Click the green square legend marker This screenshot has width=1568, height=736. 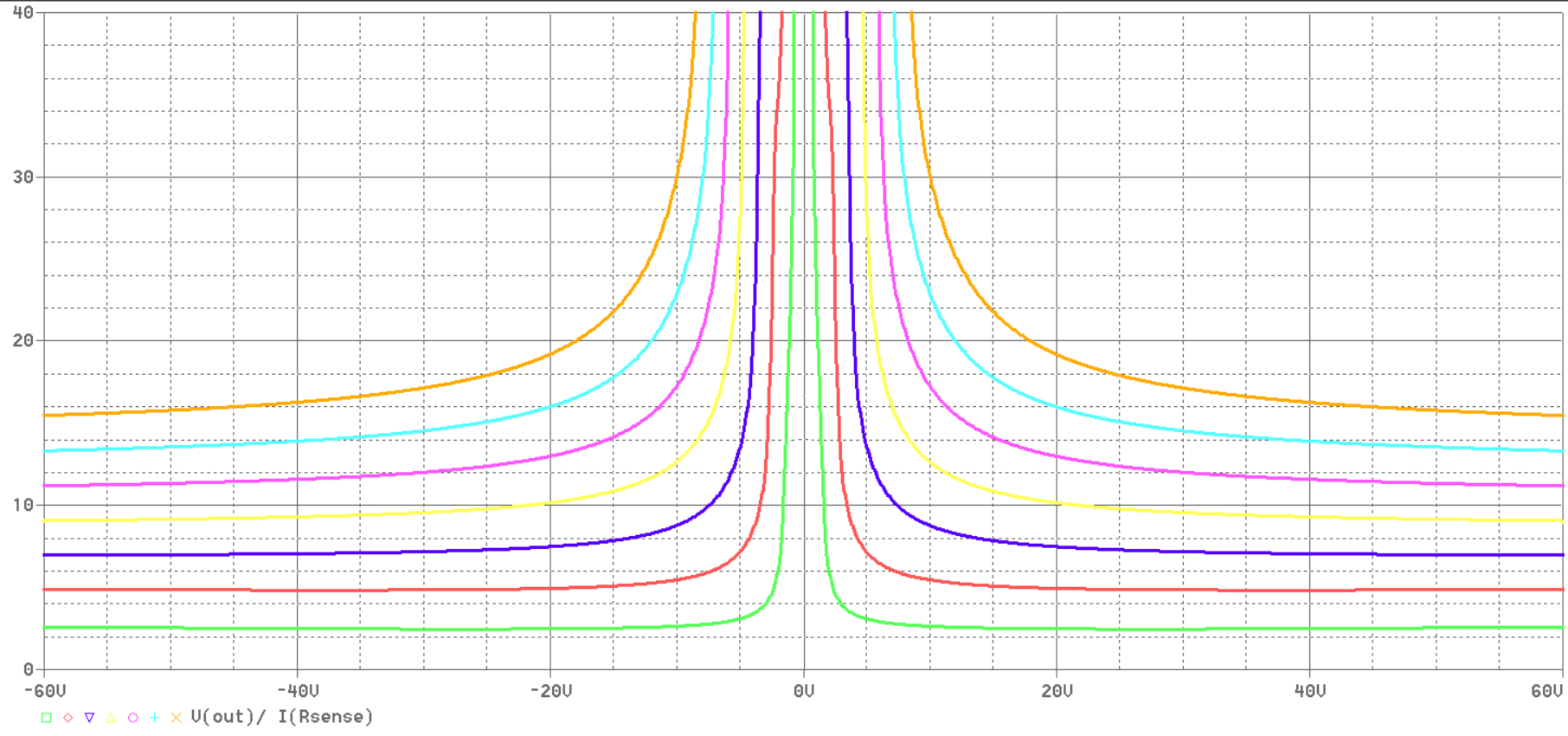47,717
